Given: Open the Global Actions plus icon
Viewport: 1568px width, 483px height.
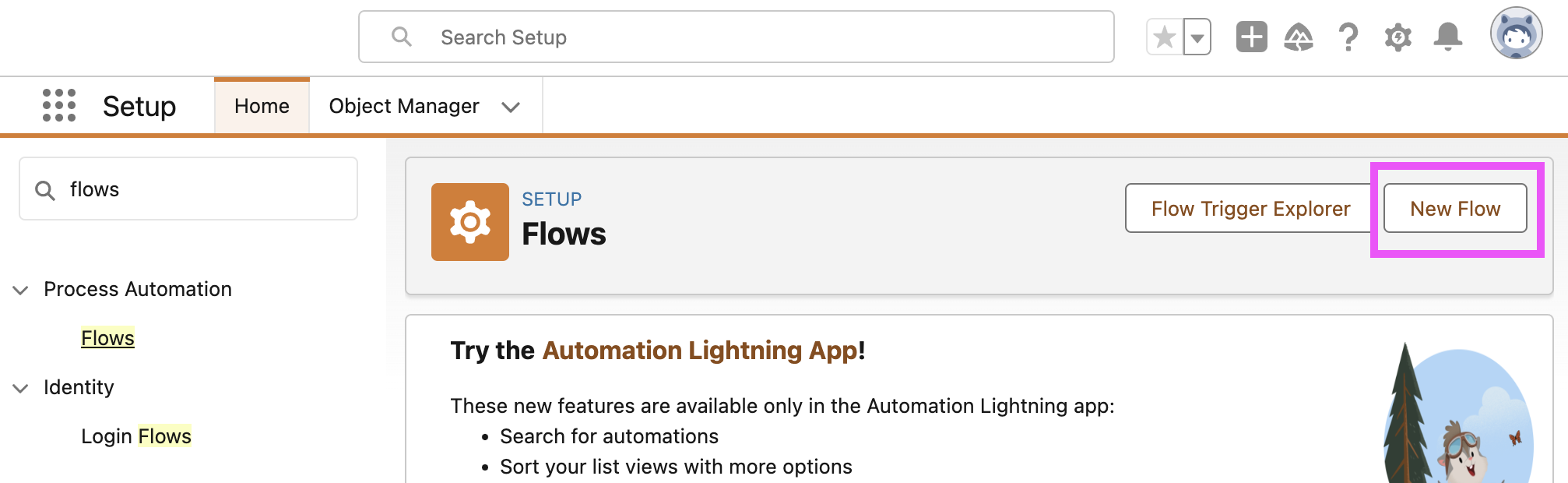Looking at the screenshot, I should pos(1251,37).
